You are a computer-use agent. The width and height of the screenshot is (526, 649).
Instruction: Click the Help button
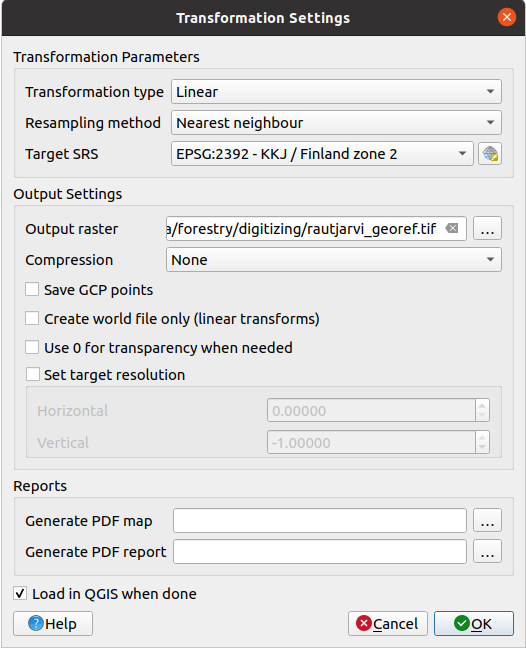pos(53,623)
